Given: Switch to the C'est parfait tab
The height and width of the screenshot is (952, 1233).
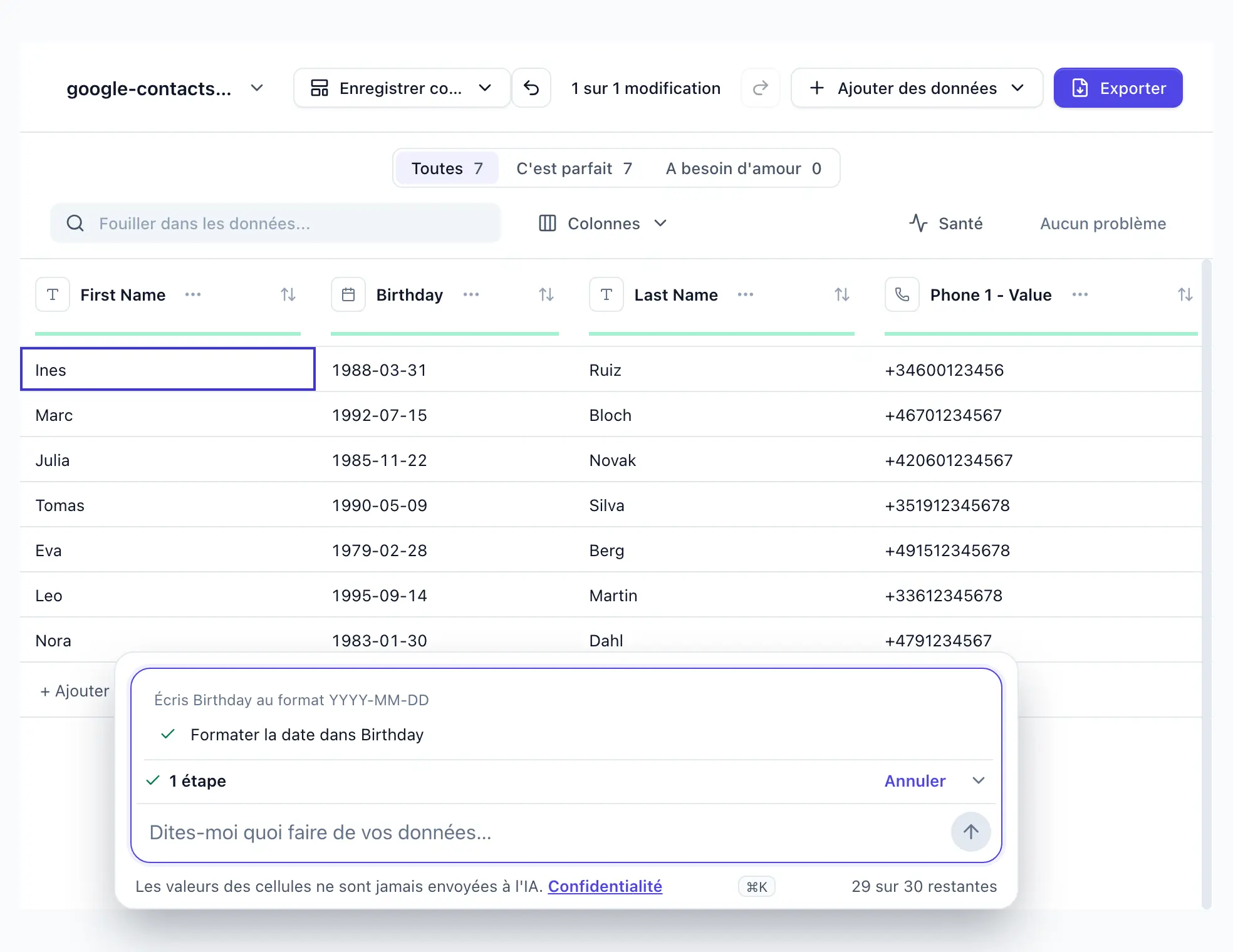Looking at the screenshot, I should (x=574, y=168).
